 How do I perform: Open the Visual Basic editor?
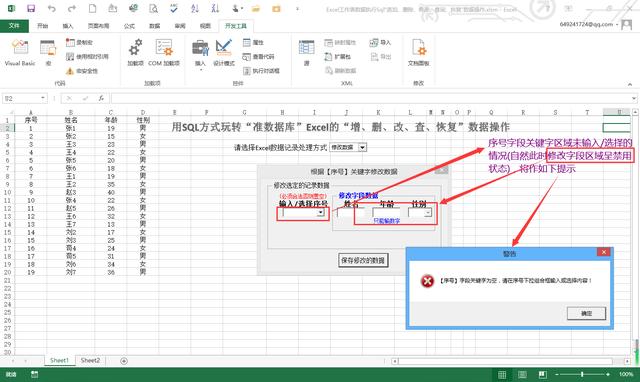pyautogui.click(x=20, y=53)
